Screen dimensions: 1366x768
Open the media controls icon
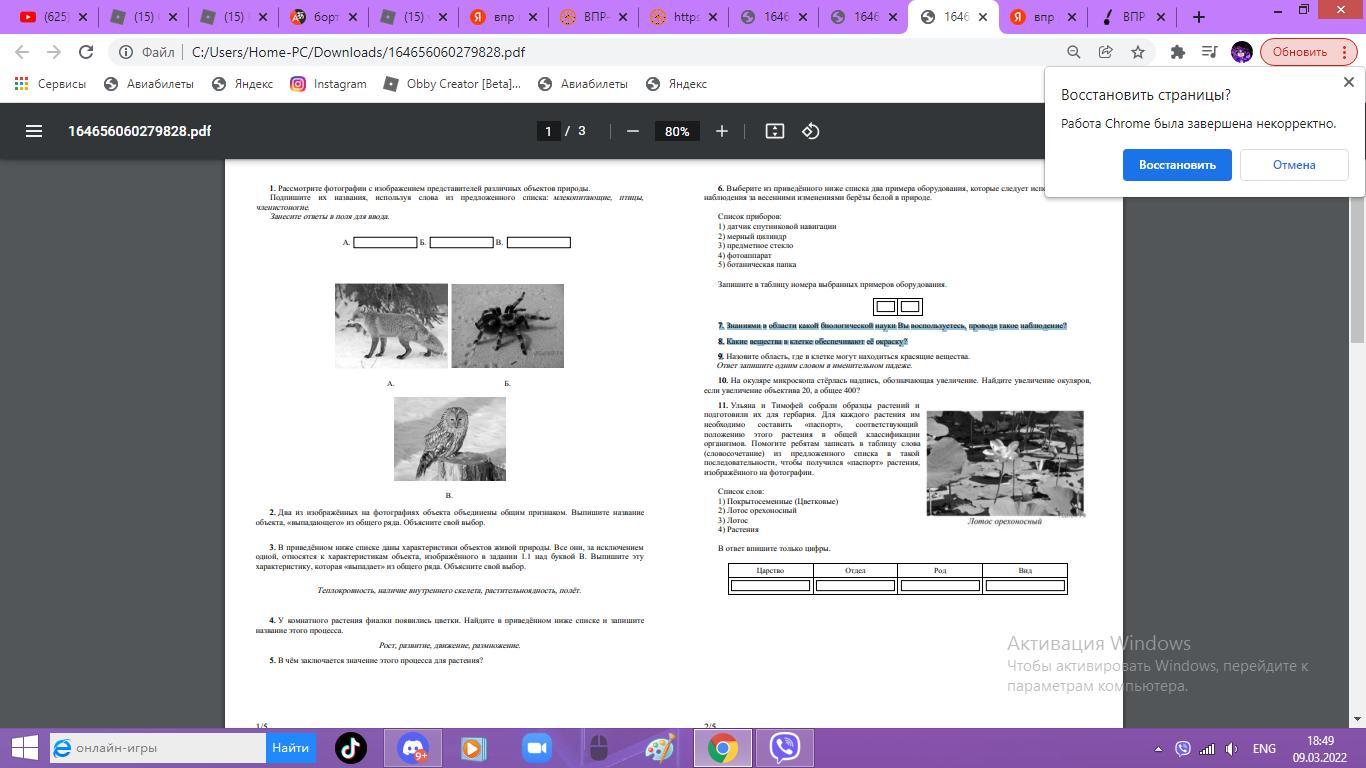(x=1209, y=52)
